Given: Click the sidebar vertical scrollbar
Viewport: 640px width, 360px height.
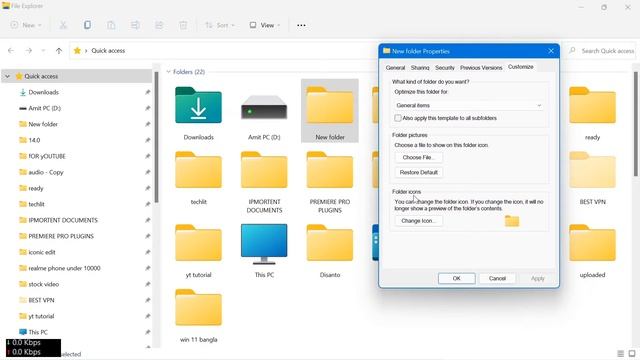Looking at the screenshot, I should pos(156,137).
